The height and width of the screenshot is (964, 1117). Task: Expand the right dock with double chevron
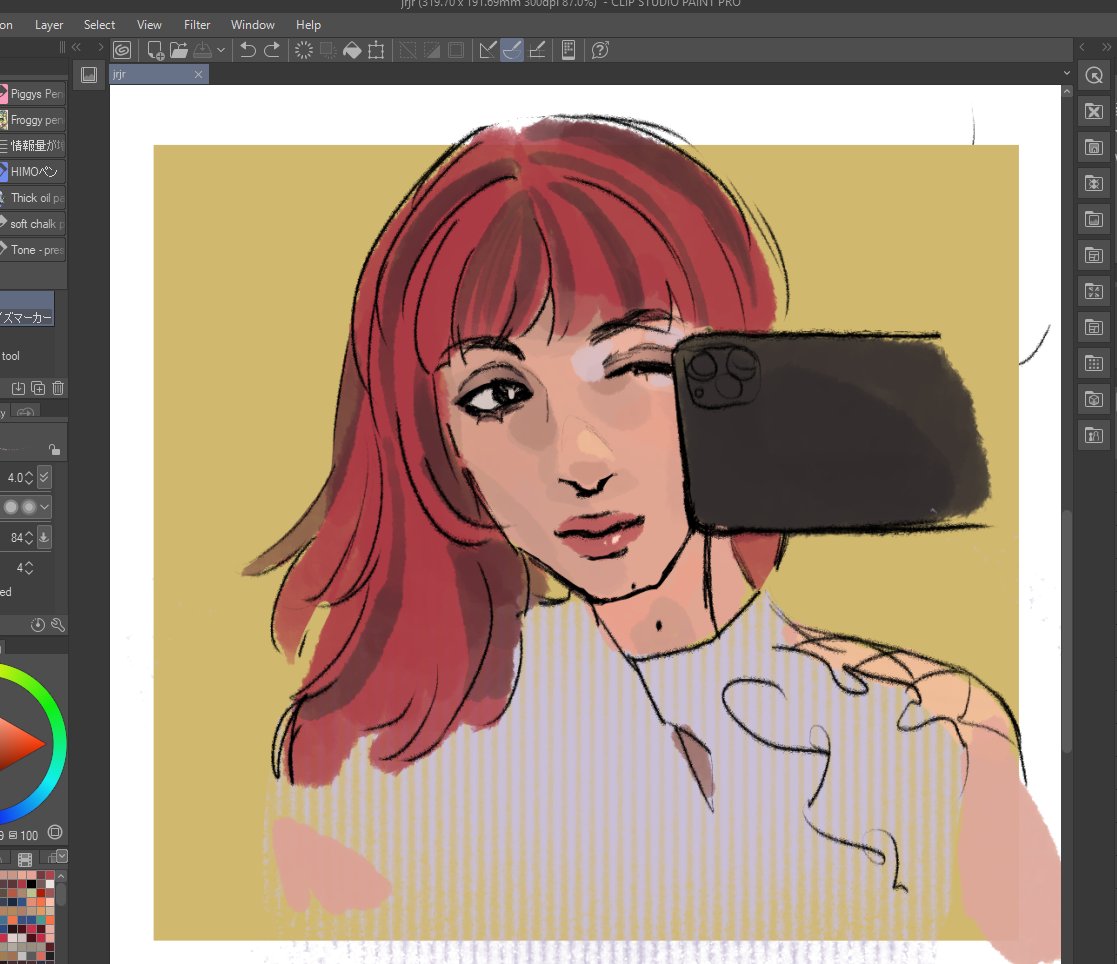(x=1106, y=48)
